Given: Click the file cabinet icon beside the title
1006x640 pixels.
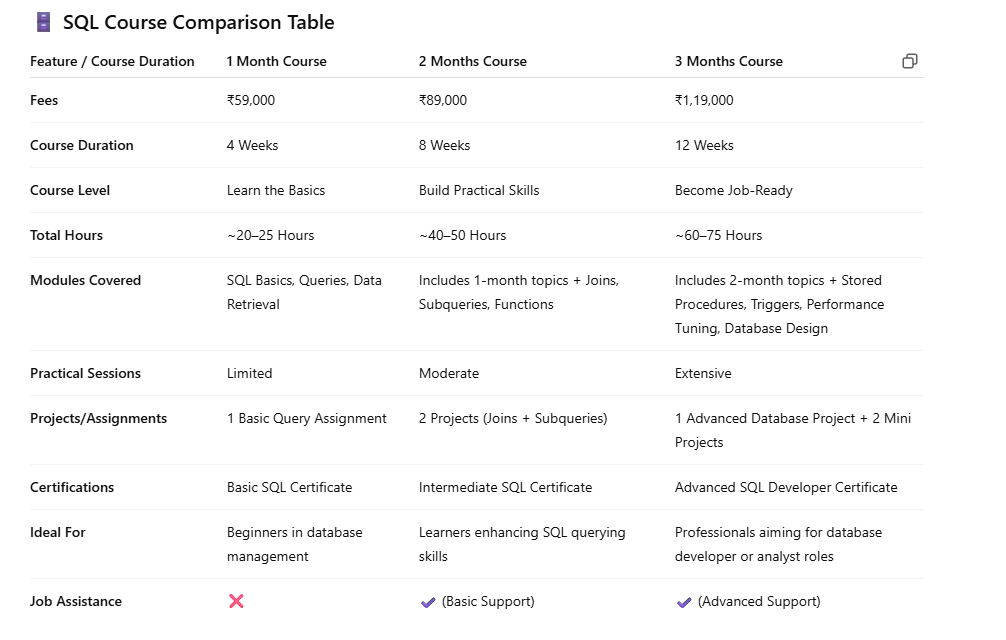Looking at the screenshot, I should coord(43,22).
